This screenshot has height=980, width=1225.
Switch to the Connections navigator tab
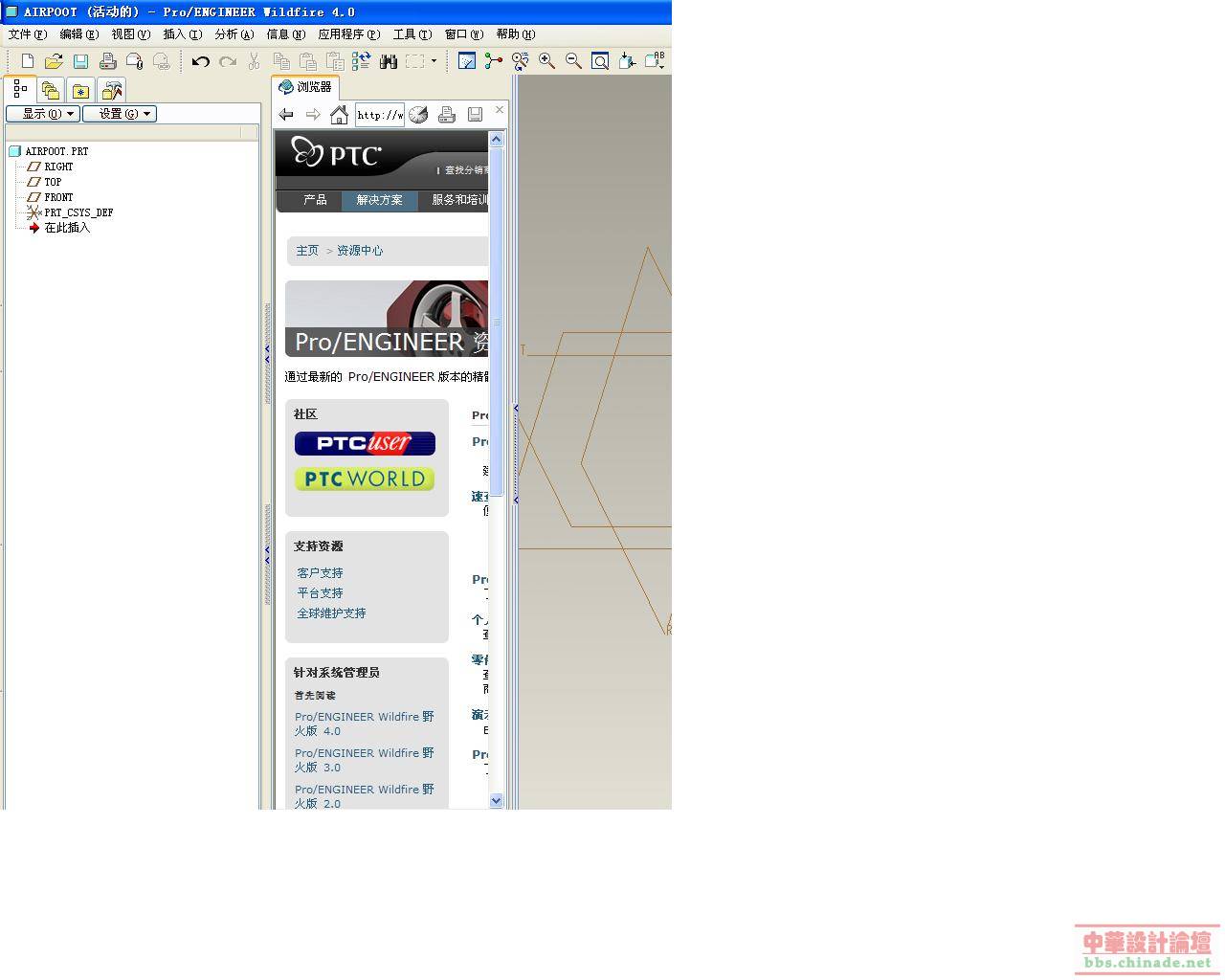coord(112,91)
